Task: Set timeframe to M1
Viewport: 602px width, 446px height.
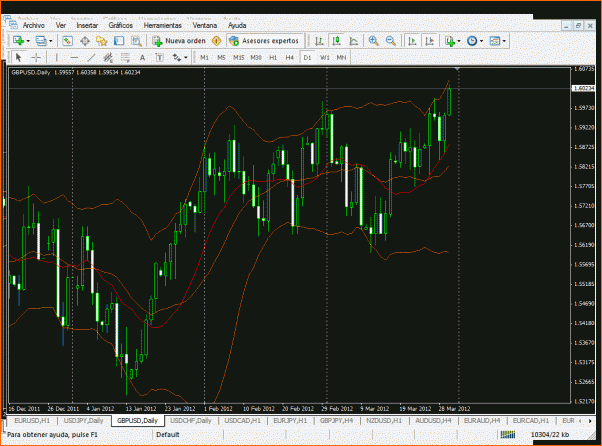Action: (x=204, y=58)
